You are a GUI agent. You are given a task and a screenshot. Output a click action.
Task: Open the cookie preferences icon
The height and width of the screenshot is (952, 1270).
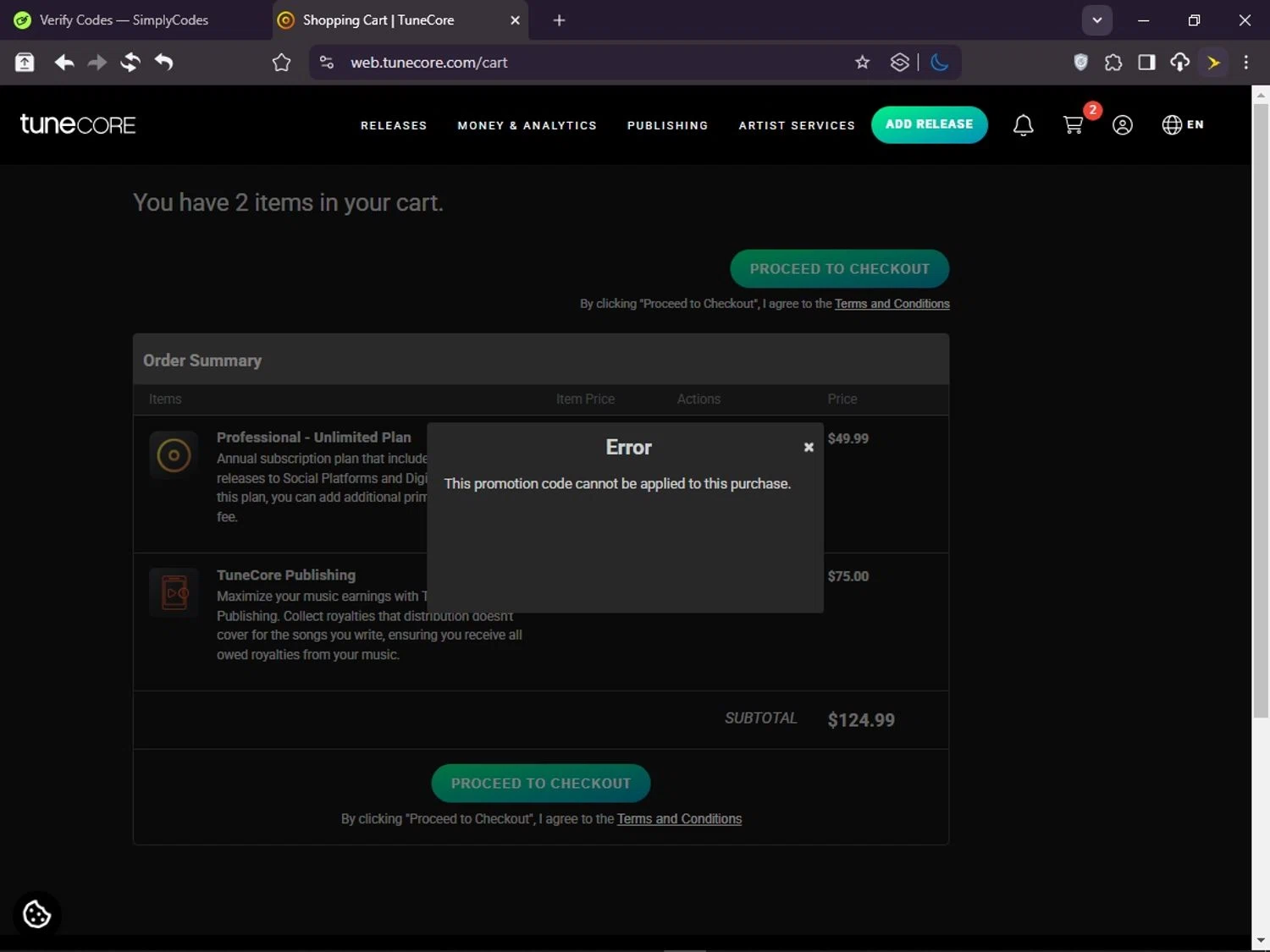coord(36,914)
